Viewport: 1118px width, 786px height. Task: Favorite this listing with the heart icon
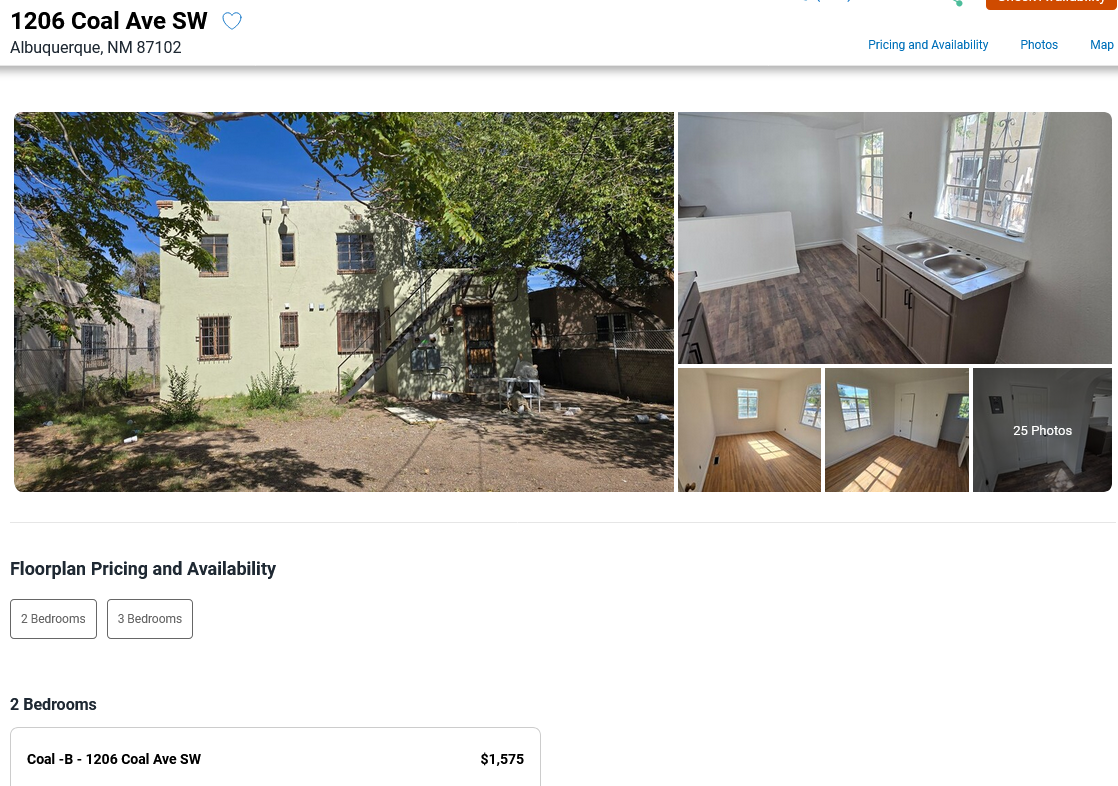(232, 21)
